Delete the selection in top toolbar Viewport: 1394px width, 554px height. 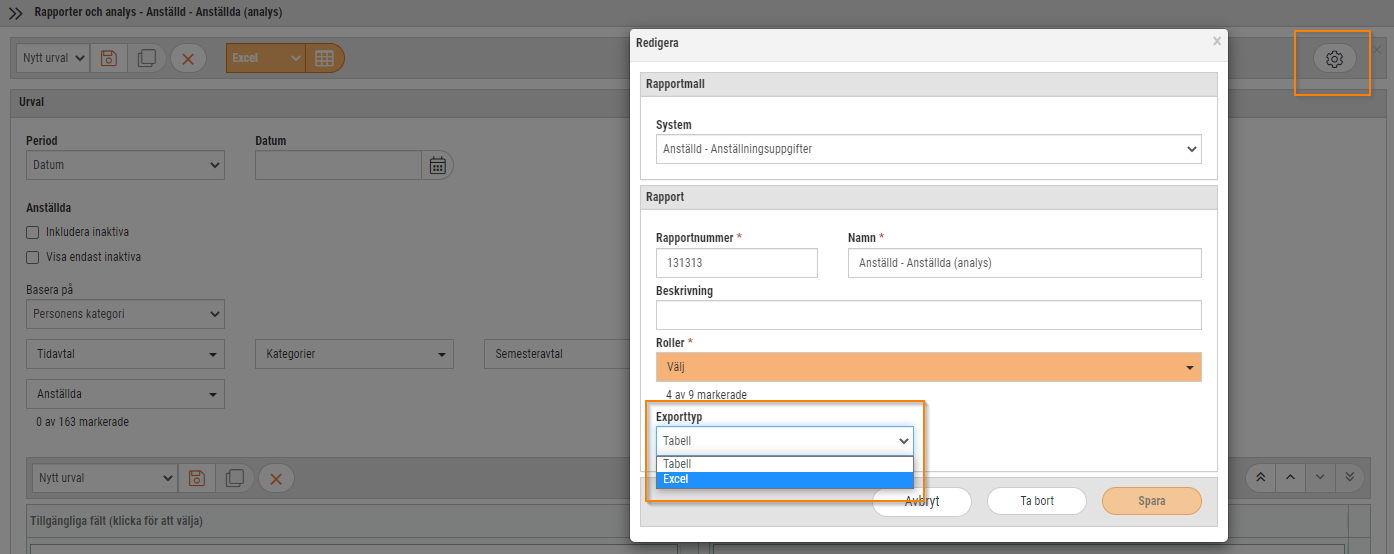pos(188,58)
